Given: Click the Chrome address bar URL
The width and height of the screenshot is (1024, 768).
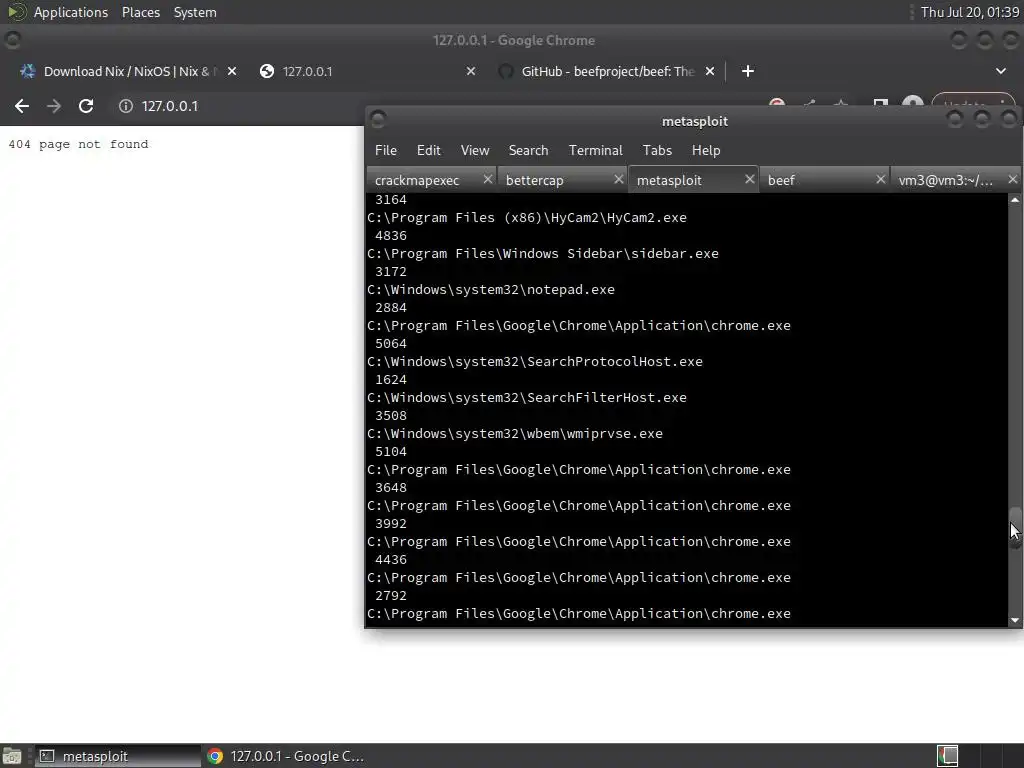Looking at the screenshot, I should click(170, 106).
